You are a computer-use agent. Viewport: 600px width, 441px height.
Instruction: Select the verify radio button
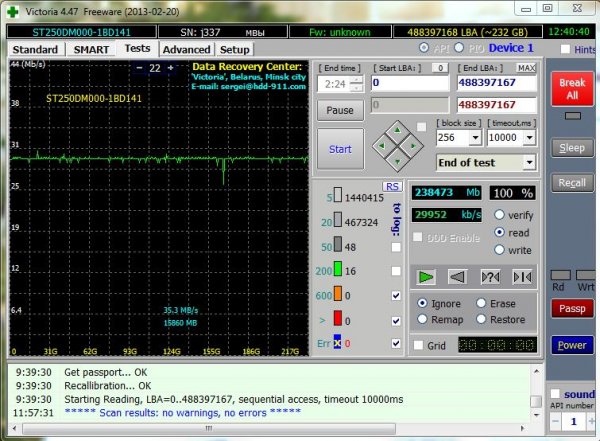pyautogui.click(x=499, y=215)
